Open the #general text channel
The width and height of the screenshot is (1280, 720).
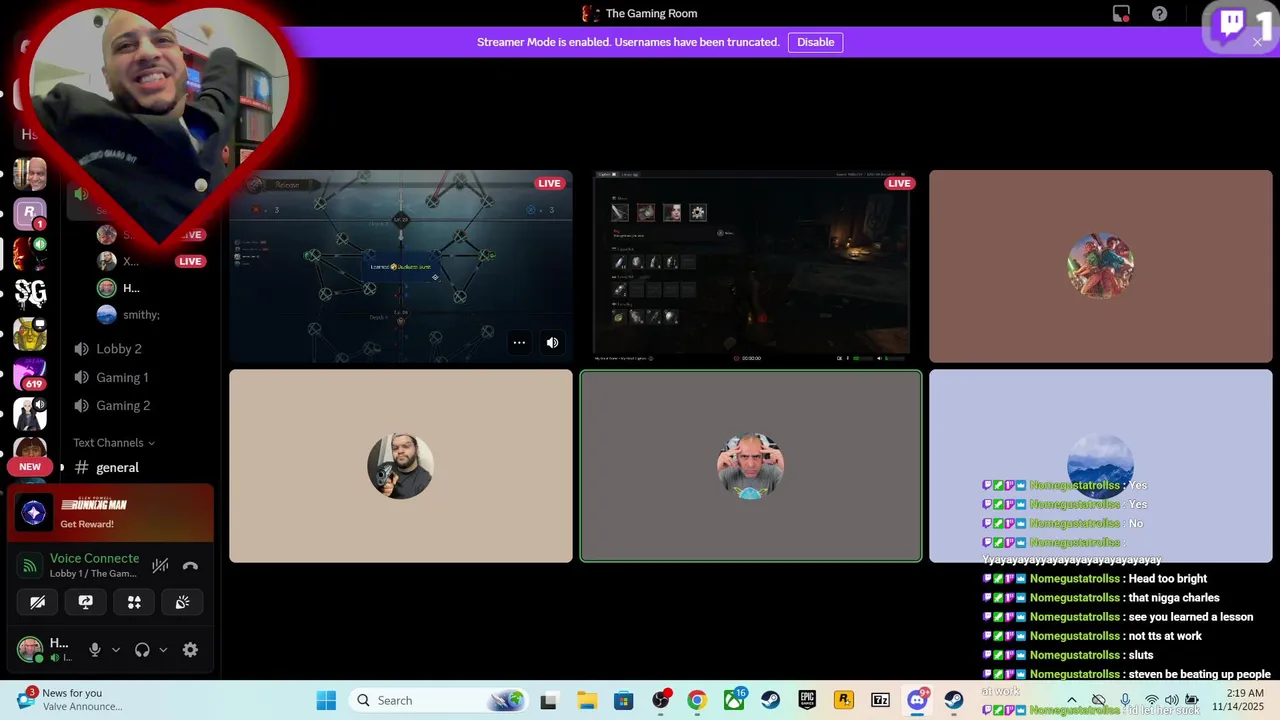pos(117,467)
